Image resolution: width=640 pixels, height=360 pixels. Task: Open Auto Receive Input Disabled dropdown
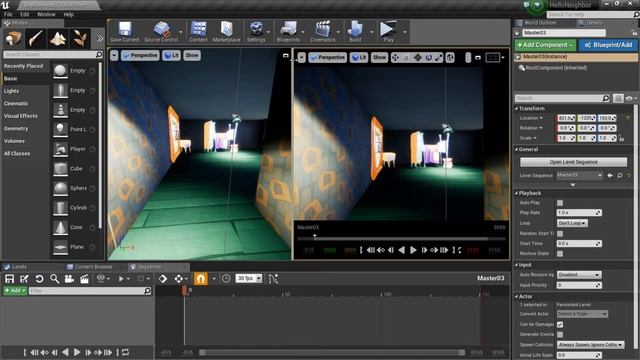[579, 275]
